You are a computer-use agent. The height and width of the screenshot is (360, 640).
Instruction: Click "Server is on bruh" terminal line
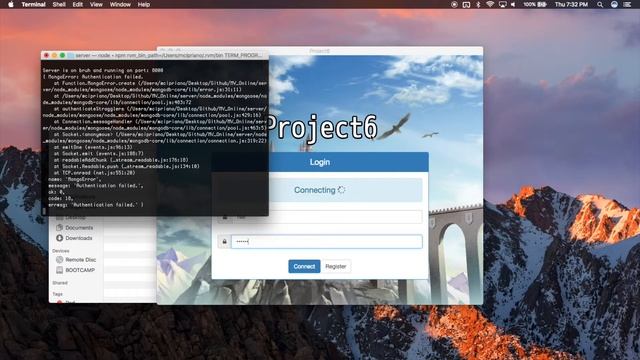pos(103,70)
